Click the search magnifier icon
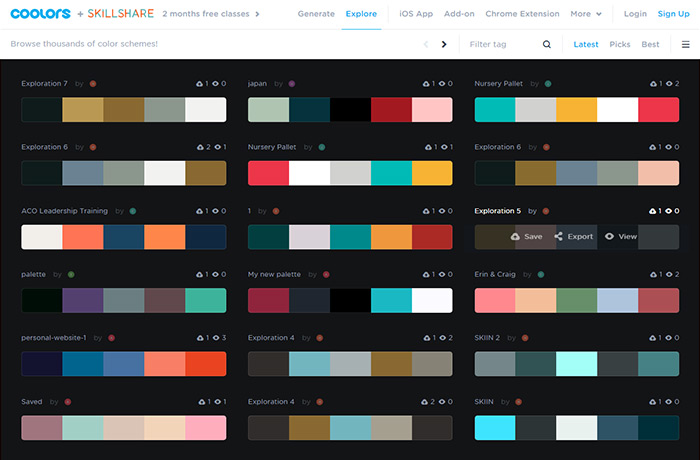The image size is (700, 460). click(546, 44)
